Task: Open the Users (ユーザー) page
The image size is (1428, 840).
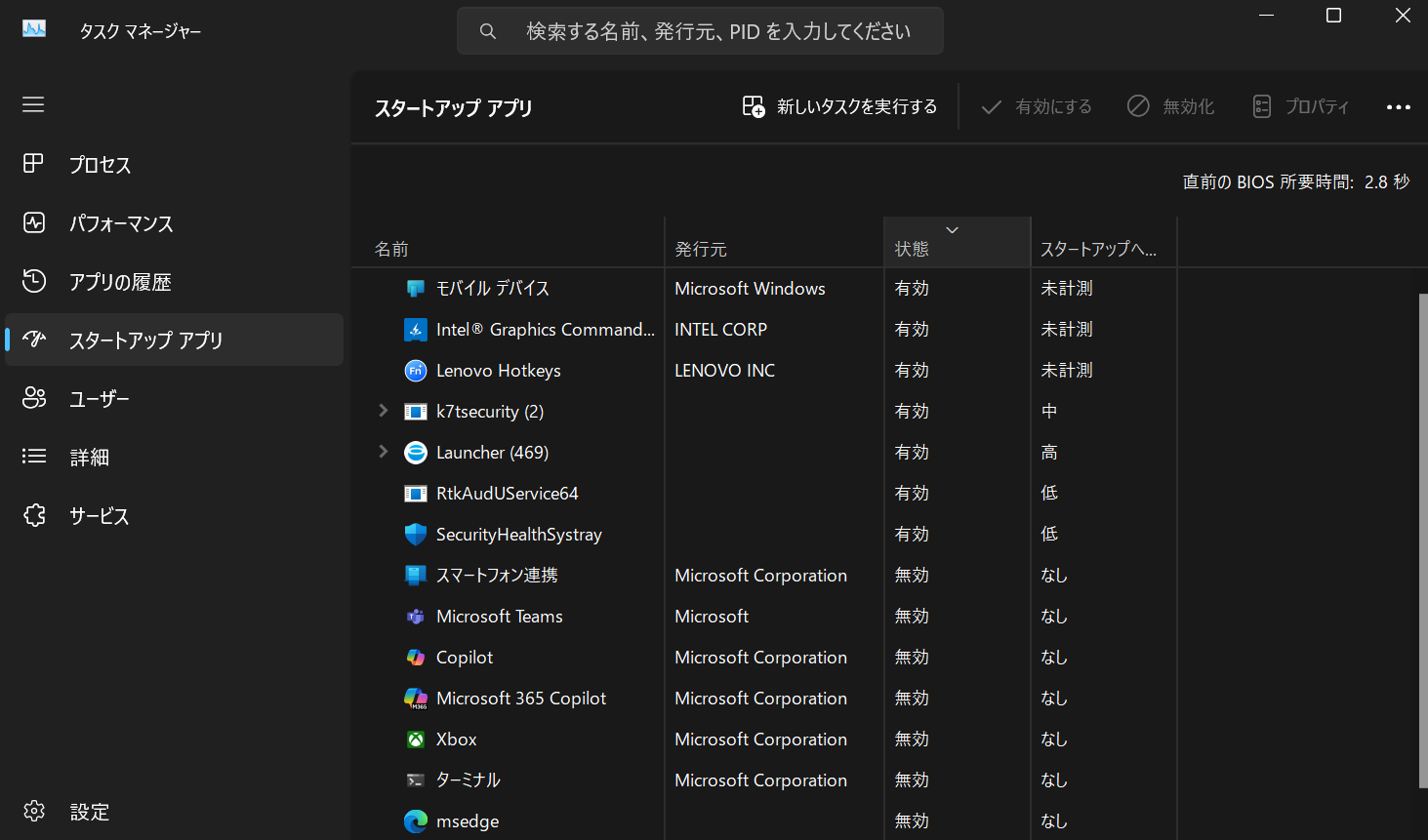Action: pos(99,399)
